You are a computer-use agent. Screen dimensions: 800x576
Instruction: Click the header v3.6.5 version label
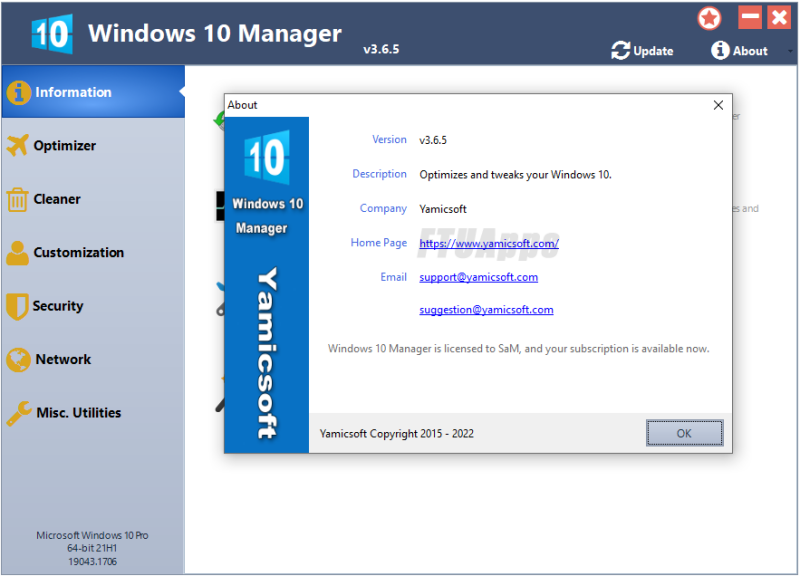(381, 49)
